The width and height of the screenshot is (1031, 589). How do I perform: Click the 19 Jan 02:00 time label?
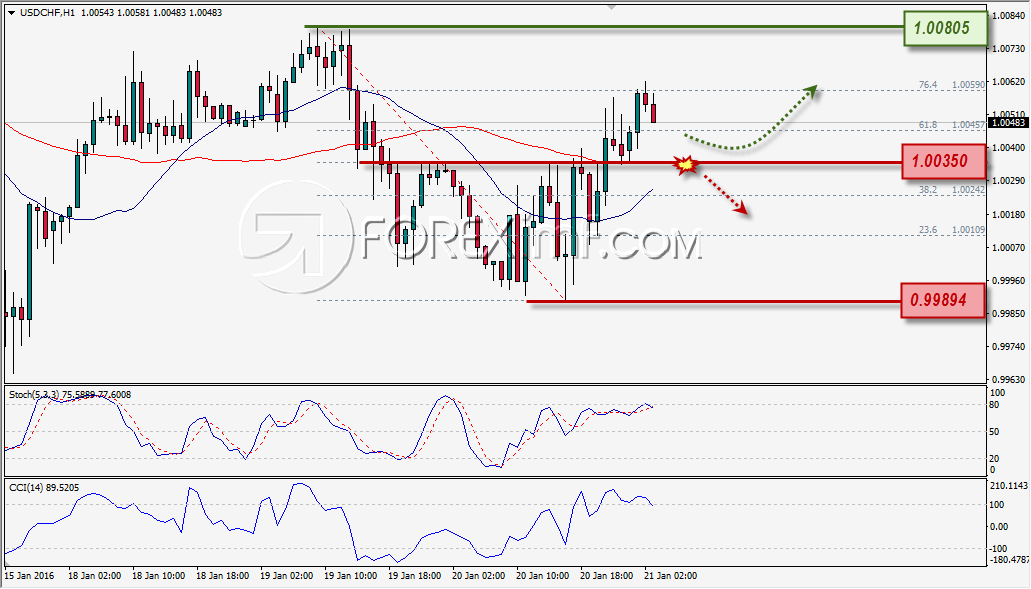(x=287, y=575)
